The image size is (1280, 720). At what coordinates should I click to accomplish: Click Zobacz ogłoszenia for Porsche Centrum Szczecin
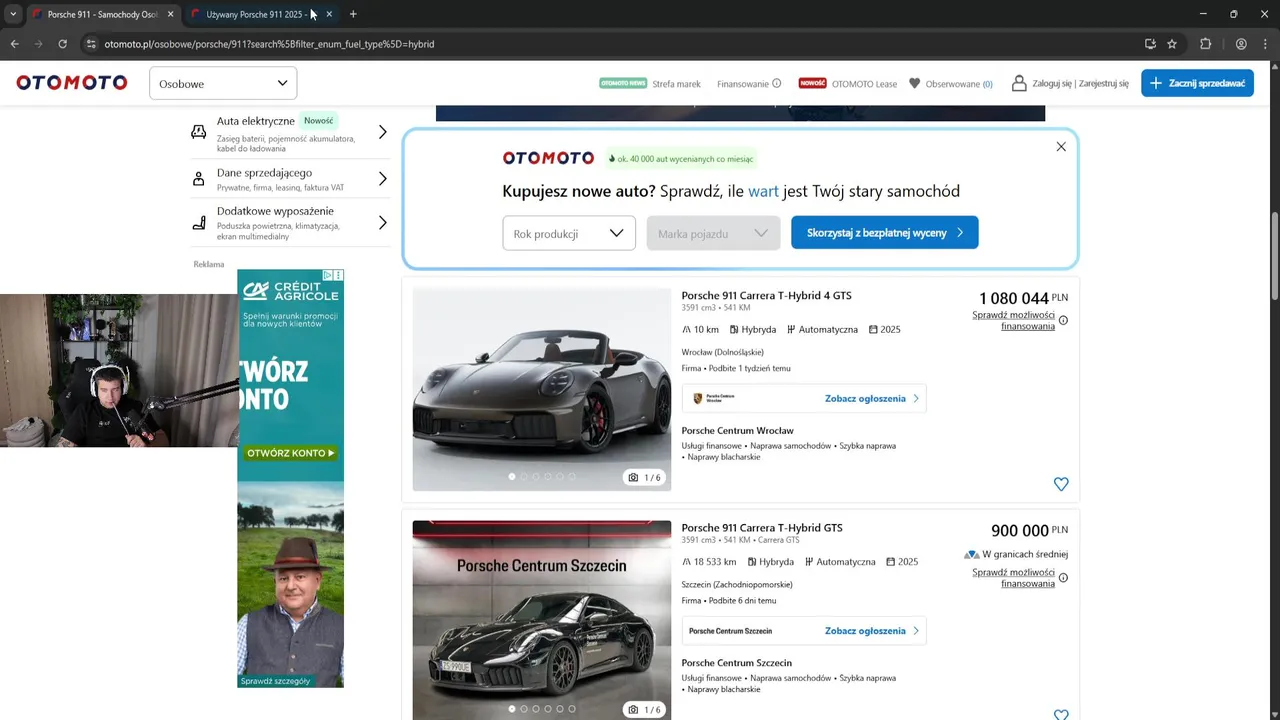[871, 631]
